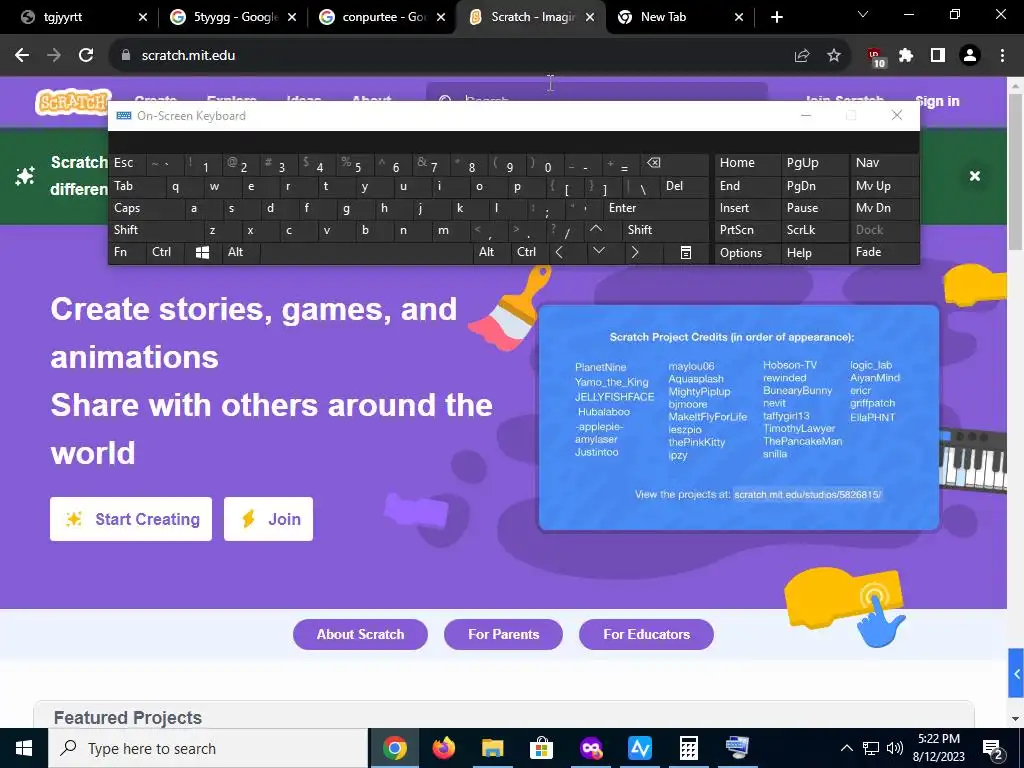
Task: Open For Educators page
Action: click(647, 634)
